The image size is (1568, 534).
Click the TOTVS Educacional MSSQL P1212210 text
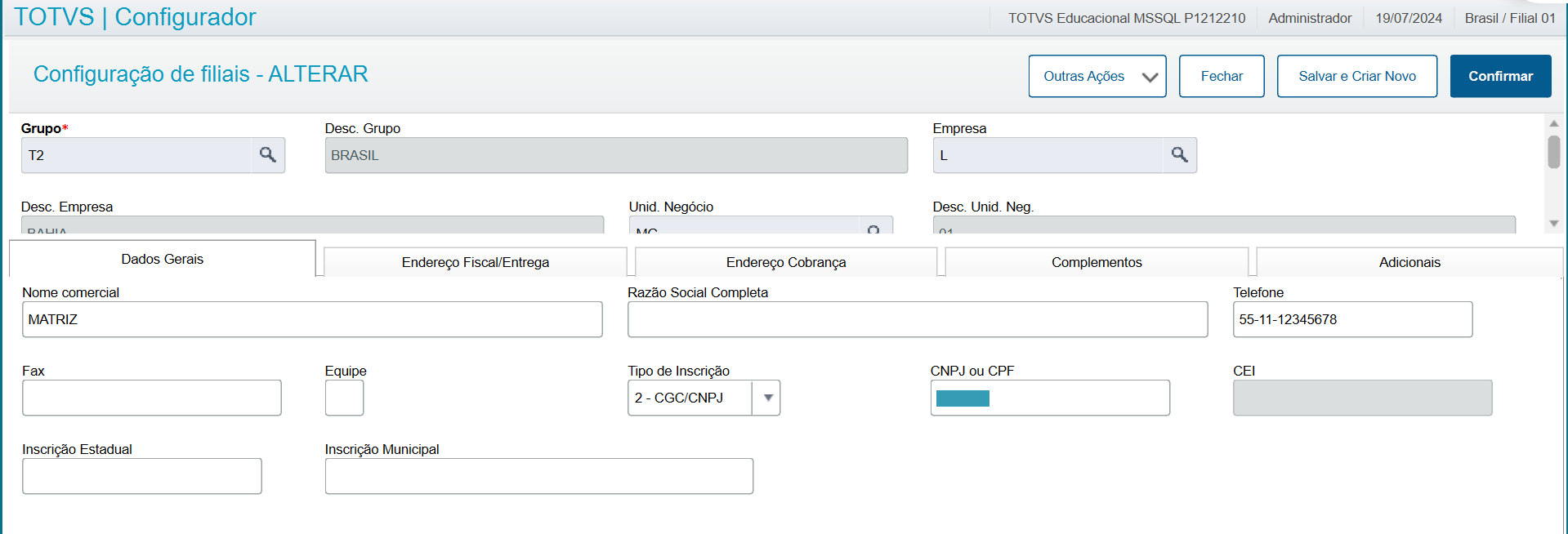[1127, 18]
